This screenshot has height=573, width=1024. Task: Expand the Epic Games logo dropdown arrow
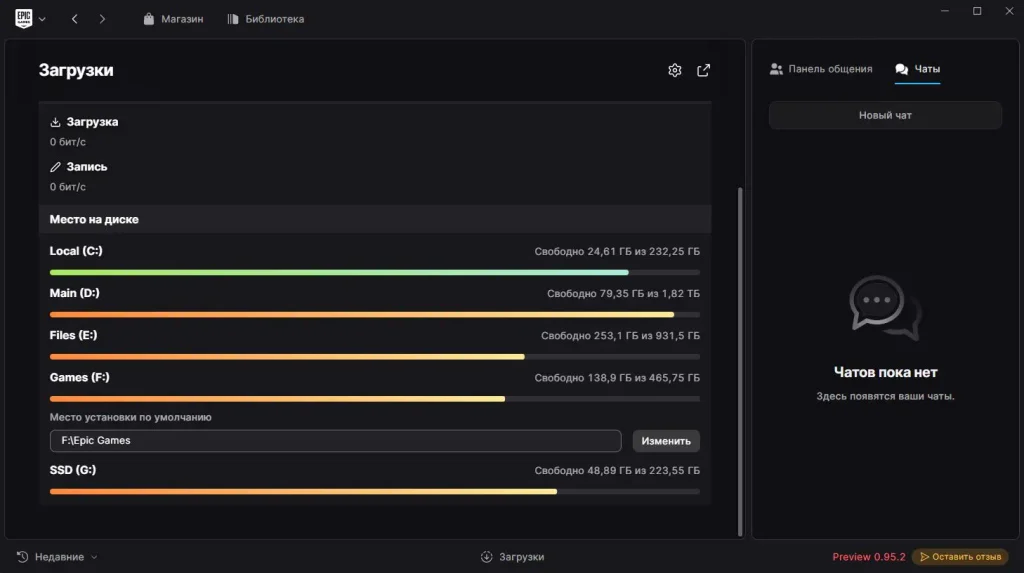point(42,20)
